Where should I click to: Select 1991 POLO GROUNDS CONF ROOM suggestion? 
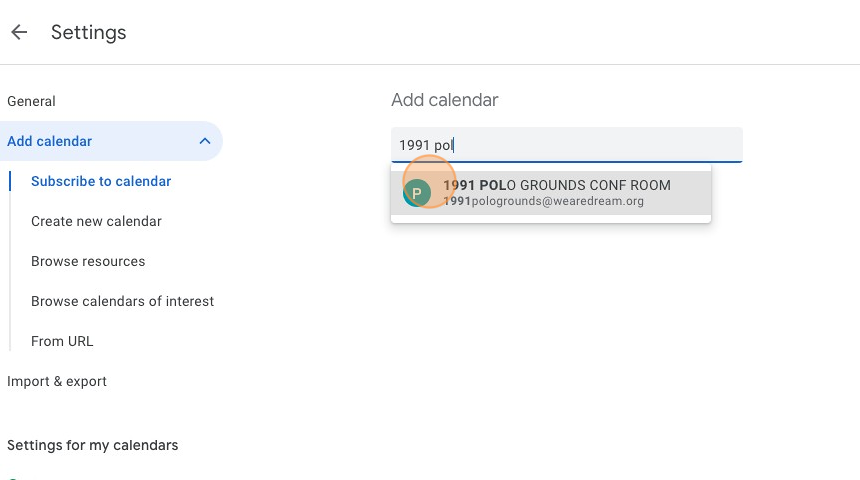[551, 193]
